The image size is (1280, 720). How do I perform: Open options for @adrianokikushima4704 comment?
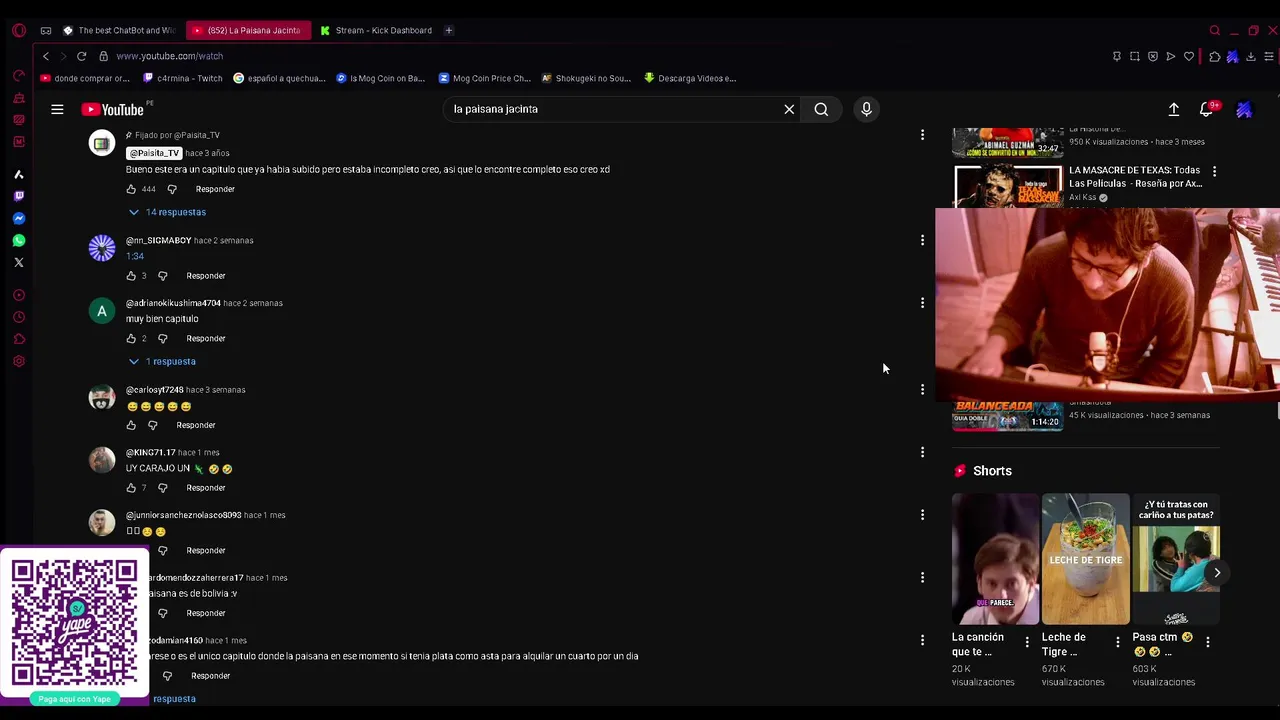922,303
